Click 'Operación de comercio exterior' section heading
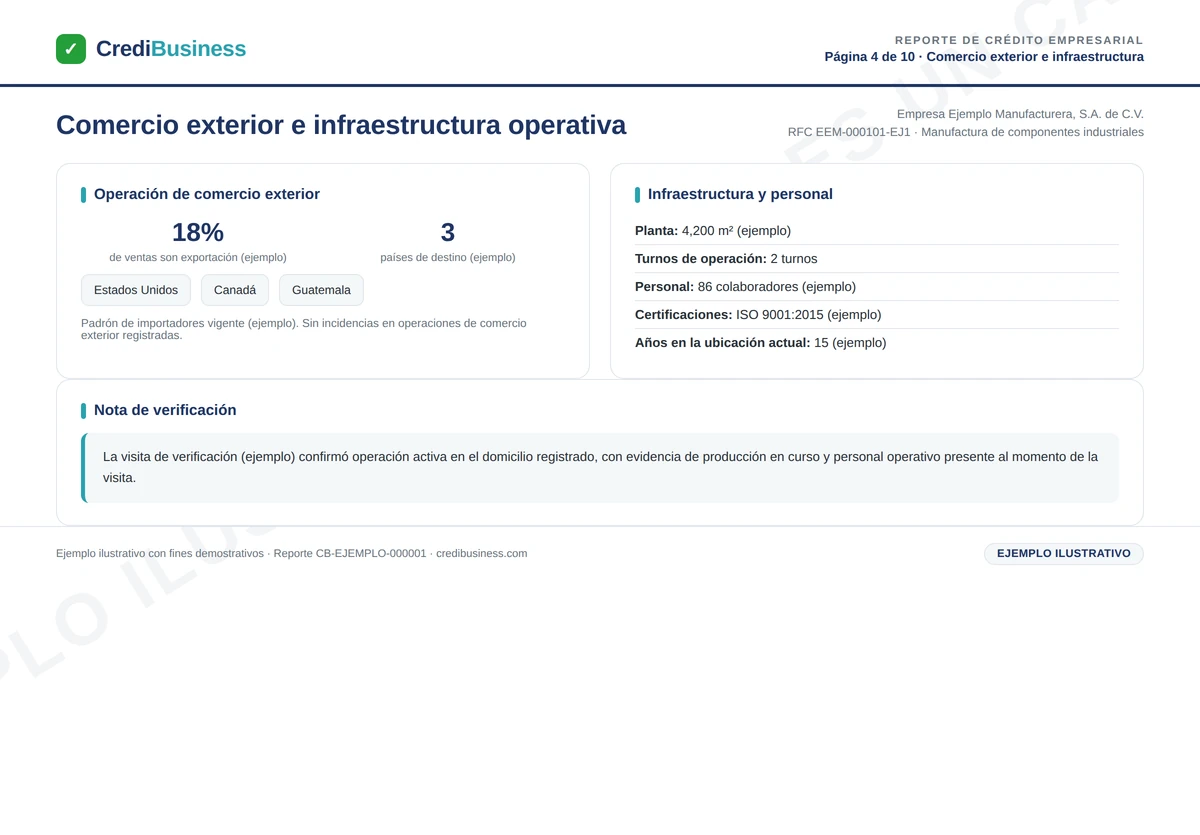 [207, 194]
